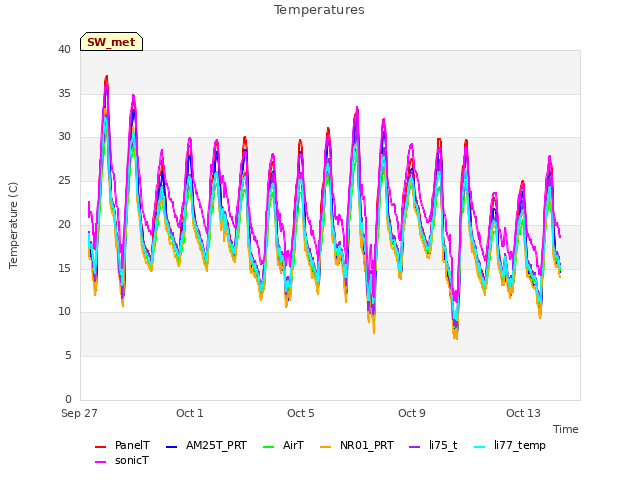
Task: Click the 20 y-axis tick label
Action: pyautogui.click(x=64, y=224)
